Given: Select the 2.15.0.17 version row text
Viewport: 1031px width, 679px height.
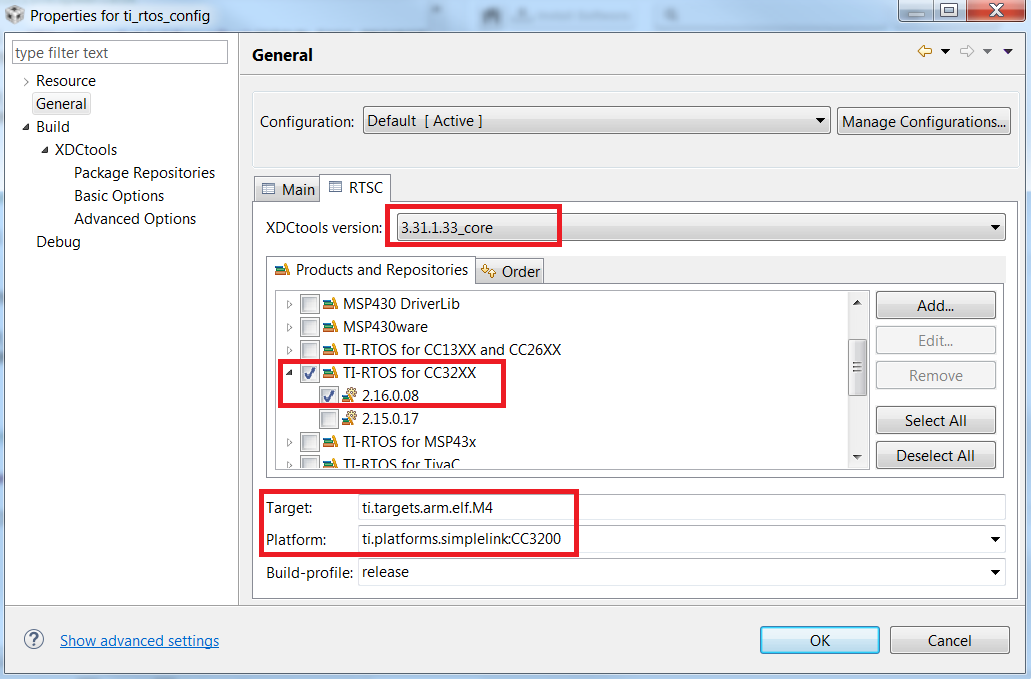Looking at the screenshot, I should 391,419.
